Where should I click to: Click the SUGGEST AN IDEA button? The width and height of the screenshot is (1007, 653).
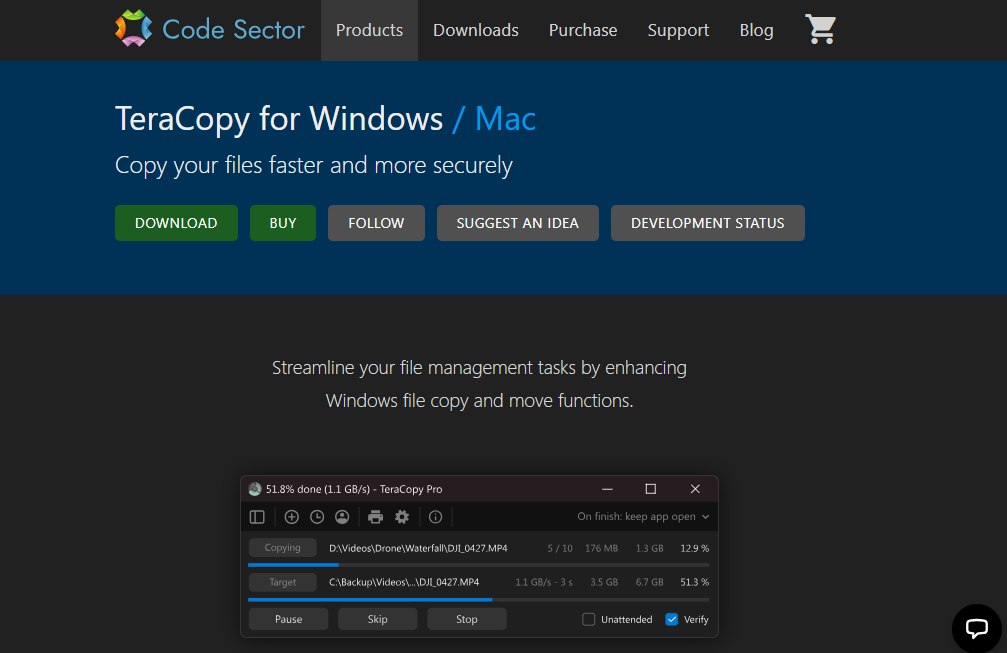(x=518, y=223)
